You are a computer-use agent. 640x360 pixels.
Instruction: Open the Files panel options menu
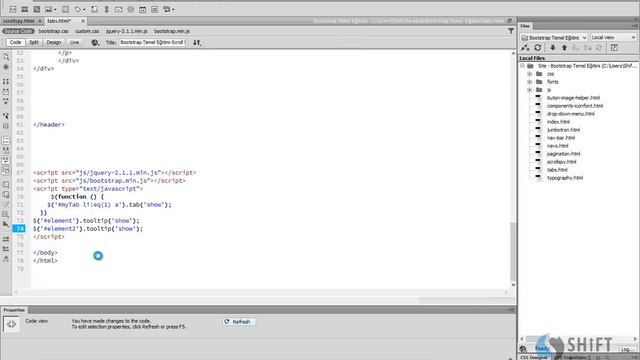634,26
